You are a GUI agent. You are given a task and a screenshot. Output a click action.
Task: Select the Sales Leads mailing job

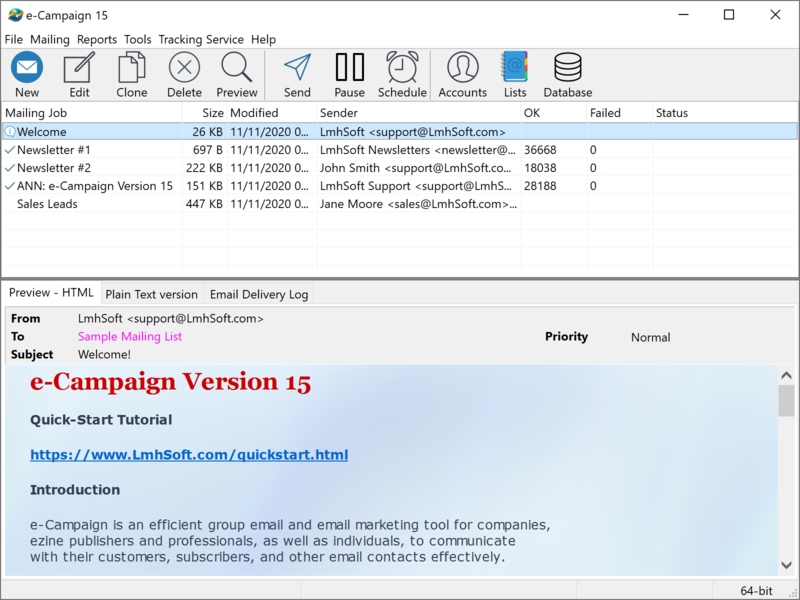47,204
